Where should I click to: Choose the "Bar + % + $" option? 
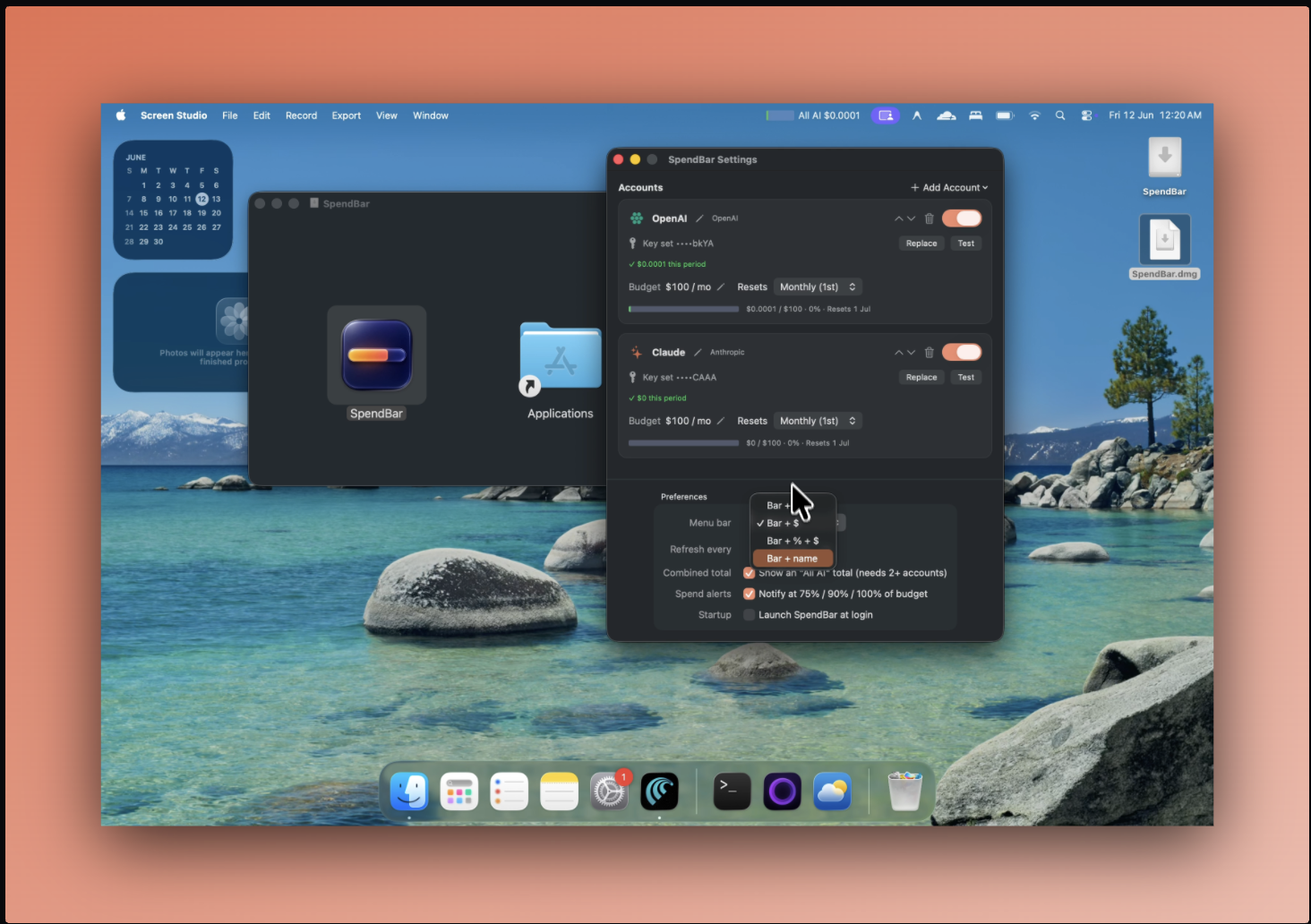(x=793, y=541)
